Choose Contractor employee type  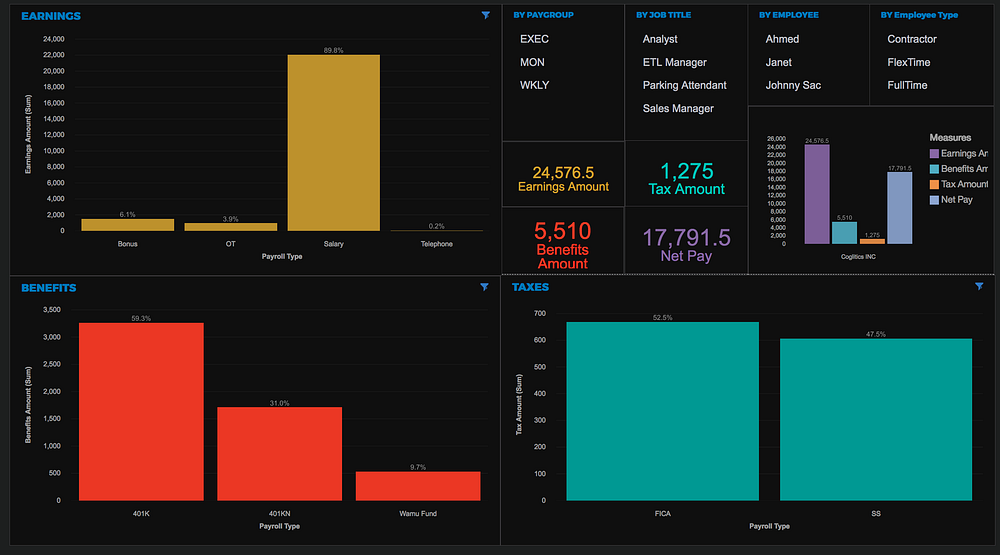click(x=912, y=39)
